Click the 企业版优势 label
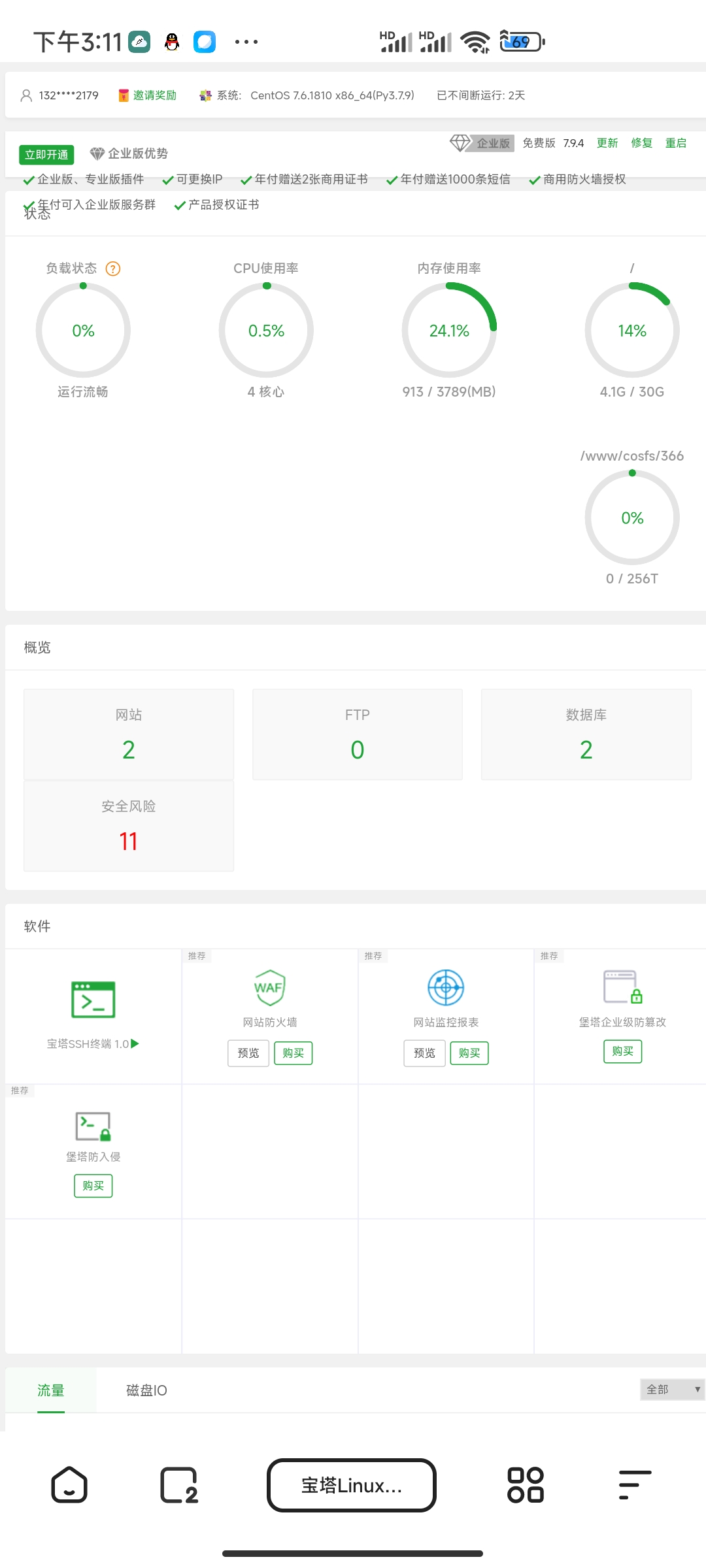Viewport: 706px width, 1568px height. tap(138, 154)
